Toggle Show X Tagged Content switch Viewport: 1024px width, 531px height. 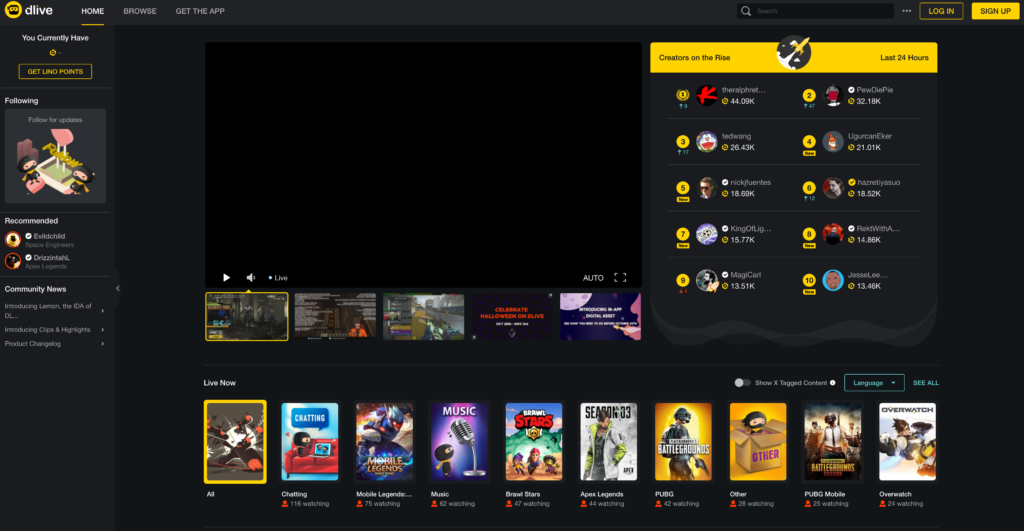point(742,383)
